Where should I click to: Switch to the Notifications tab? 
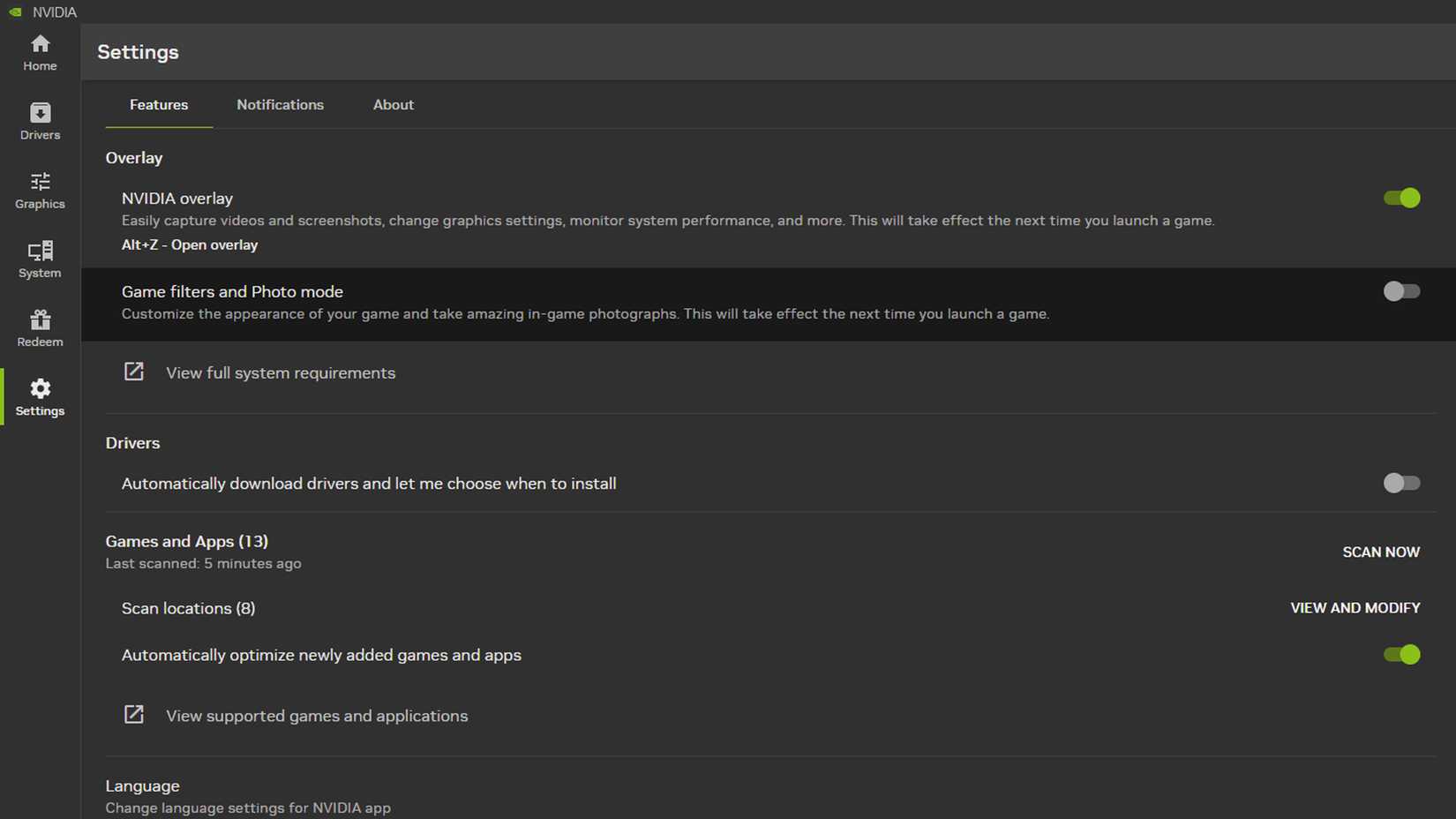click(x=280, y=104)
